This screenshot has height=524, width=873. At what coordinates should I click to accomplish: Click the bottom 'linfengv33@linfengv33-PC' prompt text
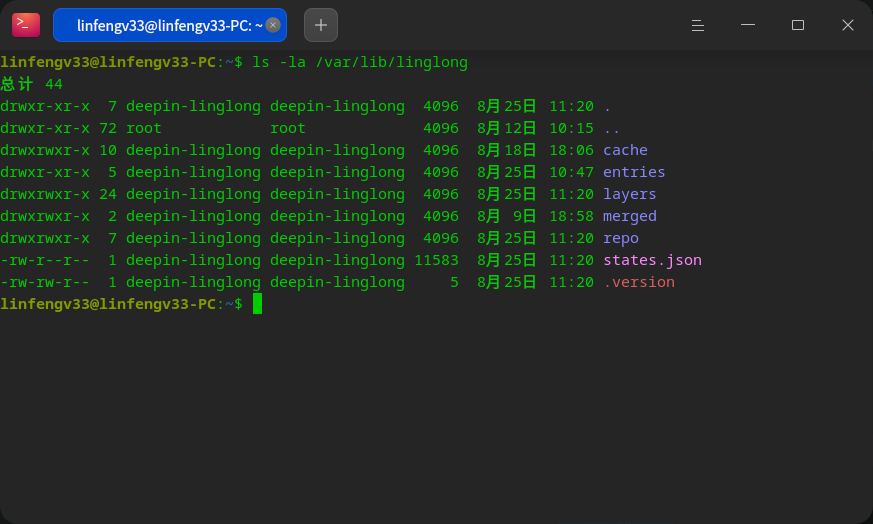point(108,304)
